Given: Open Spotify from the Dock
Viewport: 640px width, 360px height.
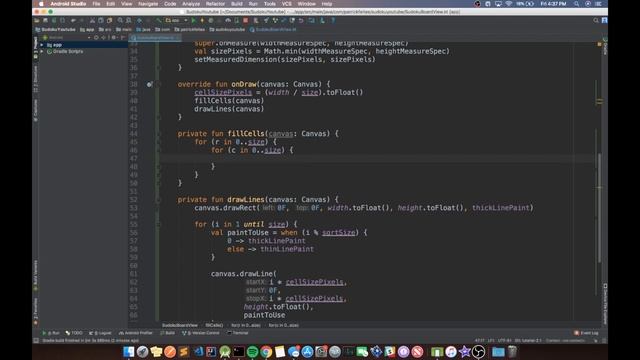Looking at the screenshot, I should (253, 351).
